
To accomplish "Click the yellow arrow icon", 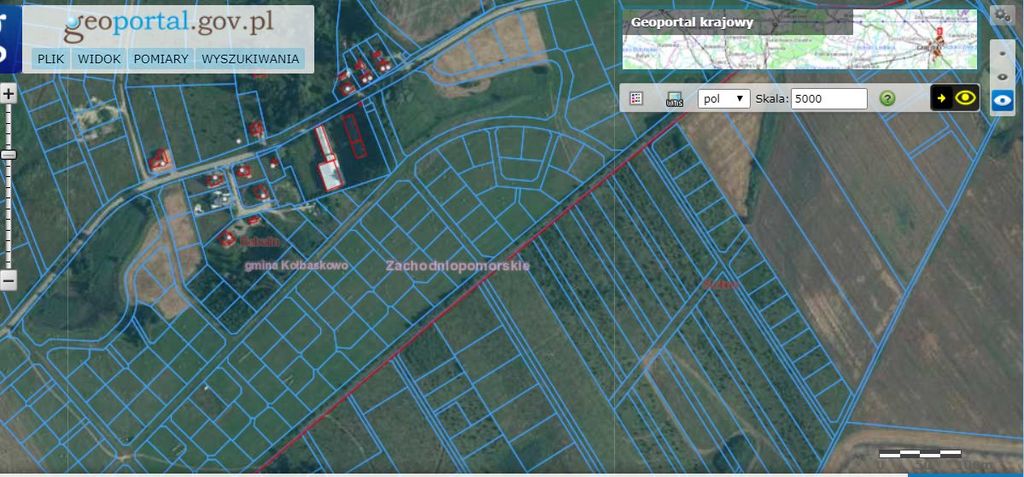I will pyautogui.click(x=942, y=98).
